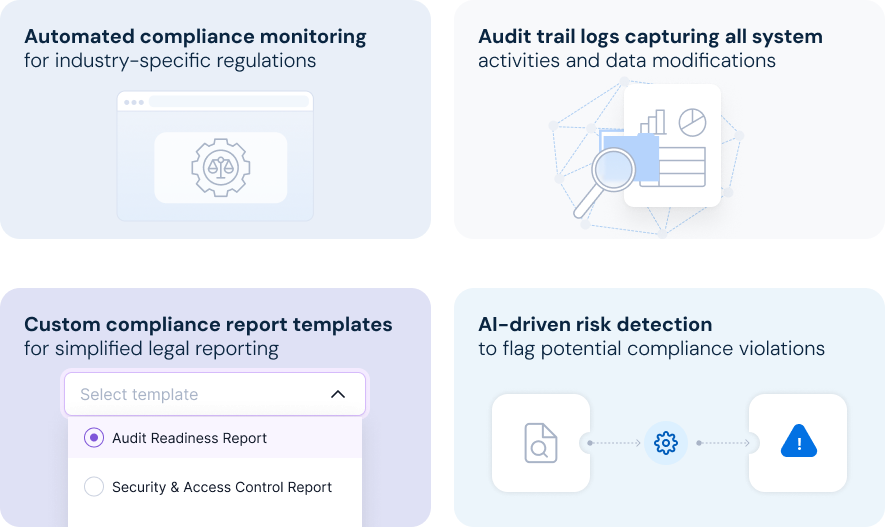885x527 pixels.
Task: Click the blue warning triangle alert icon
Action: pos(799,441)
